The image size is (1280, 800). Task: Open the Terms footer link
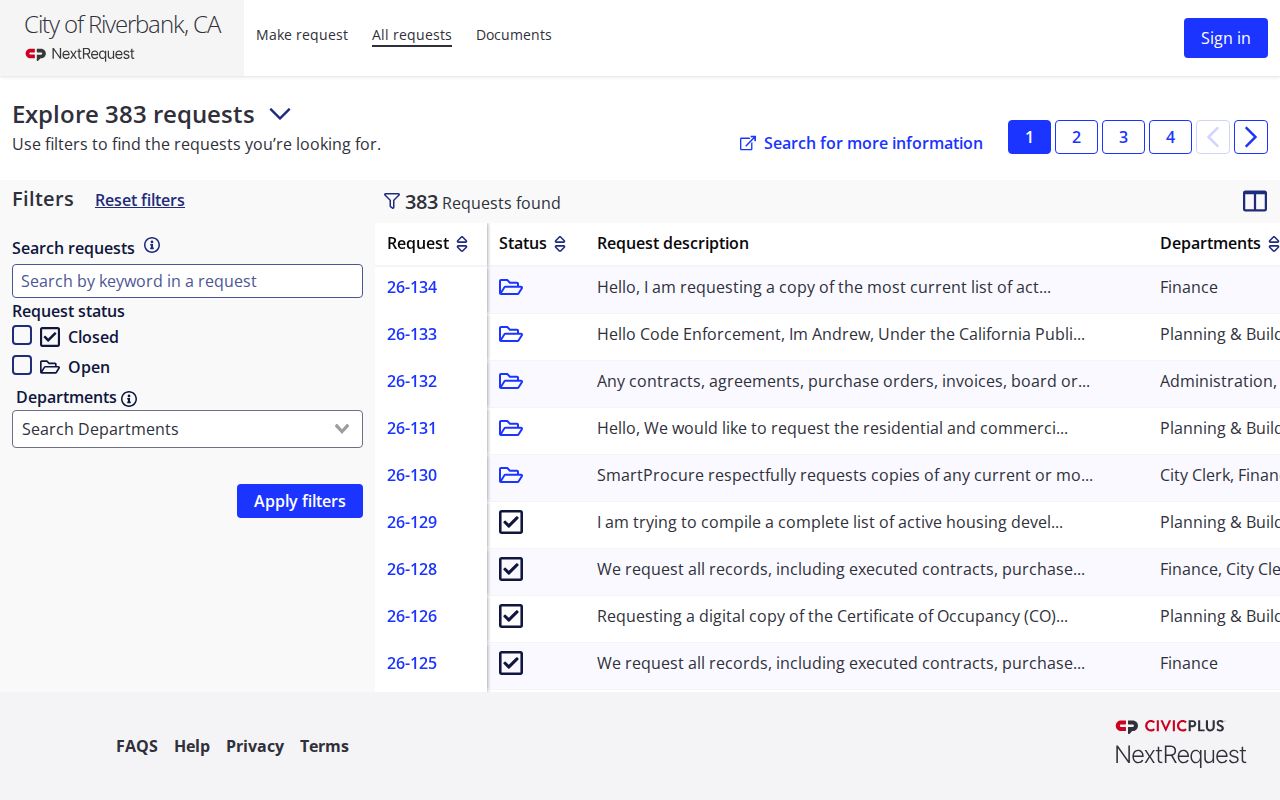tap(324, 746)
